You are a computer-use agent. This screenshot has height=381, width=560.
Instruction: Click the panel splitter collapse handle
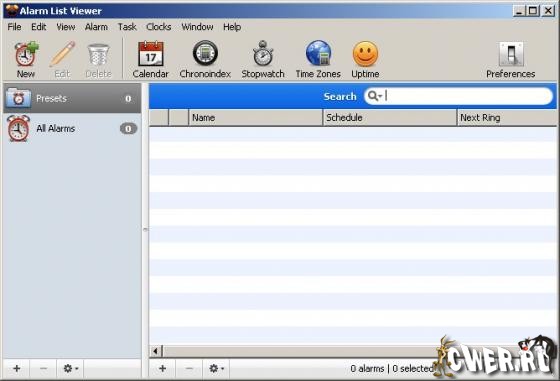(x=145, y=229)
